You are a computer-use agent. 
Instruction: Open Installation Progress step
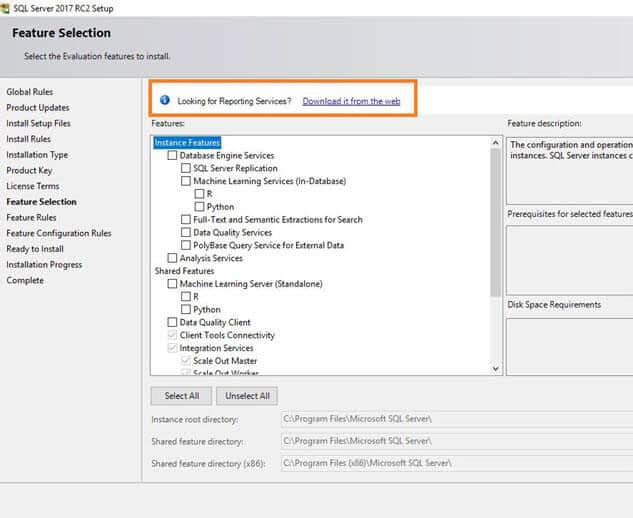point(44,265)
